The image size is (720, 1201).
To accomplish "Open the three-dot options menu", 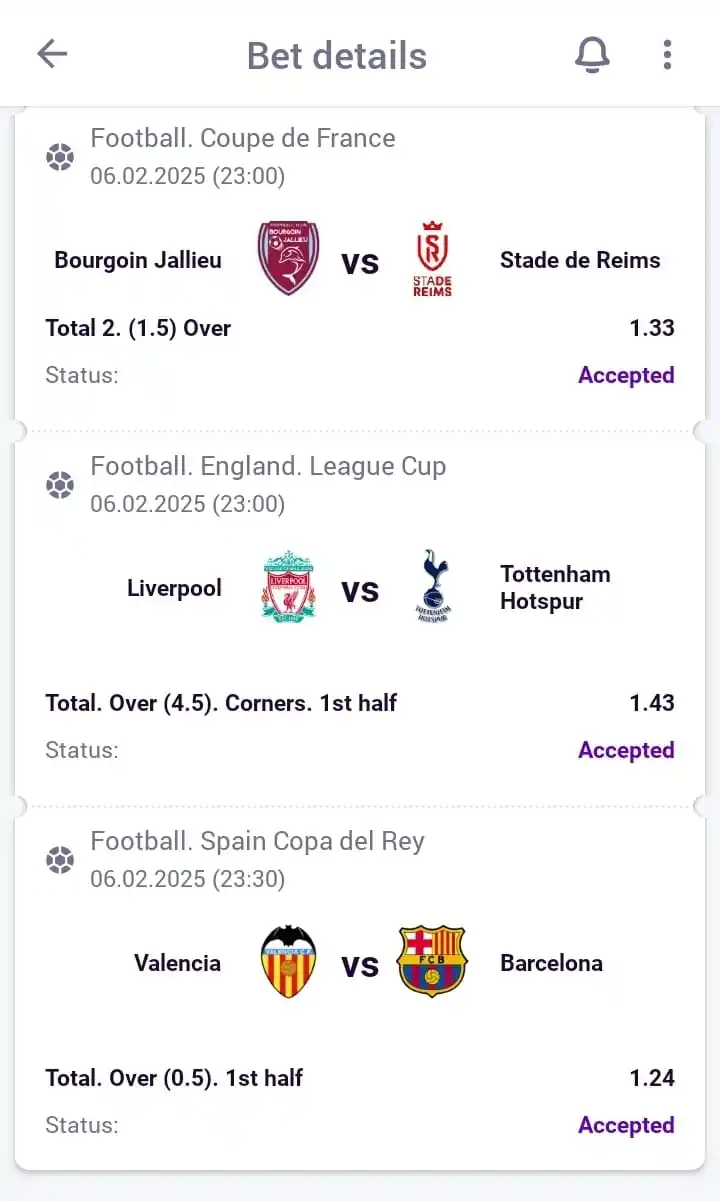I will pyautogui.click(x=667, y=55).
